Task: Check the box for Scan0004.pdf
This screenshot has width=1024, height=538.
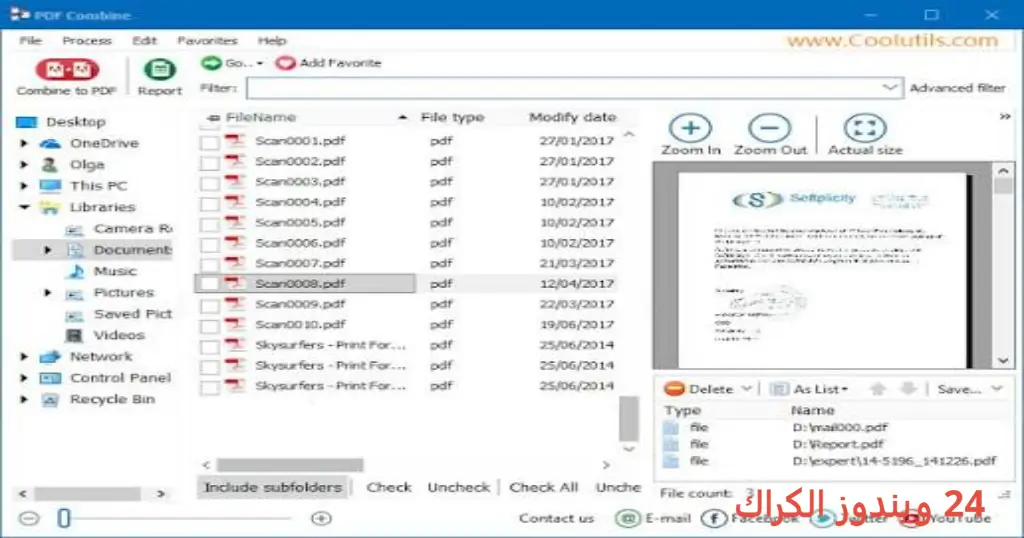Action: 210,204
